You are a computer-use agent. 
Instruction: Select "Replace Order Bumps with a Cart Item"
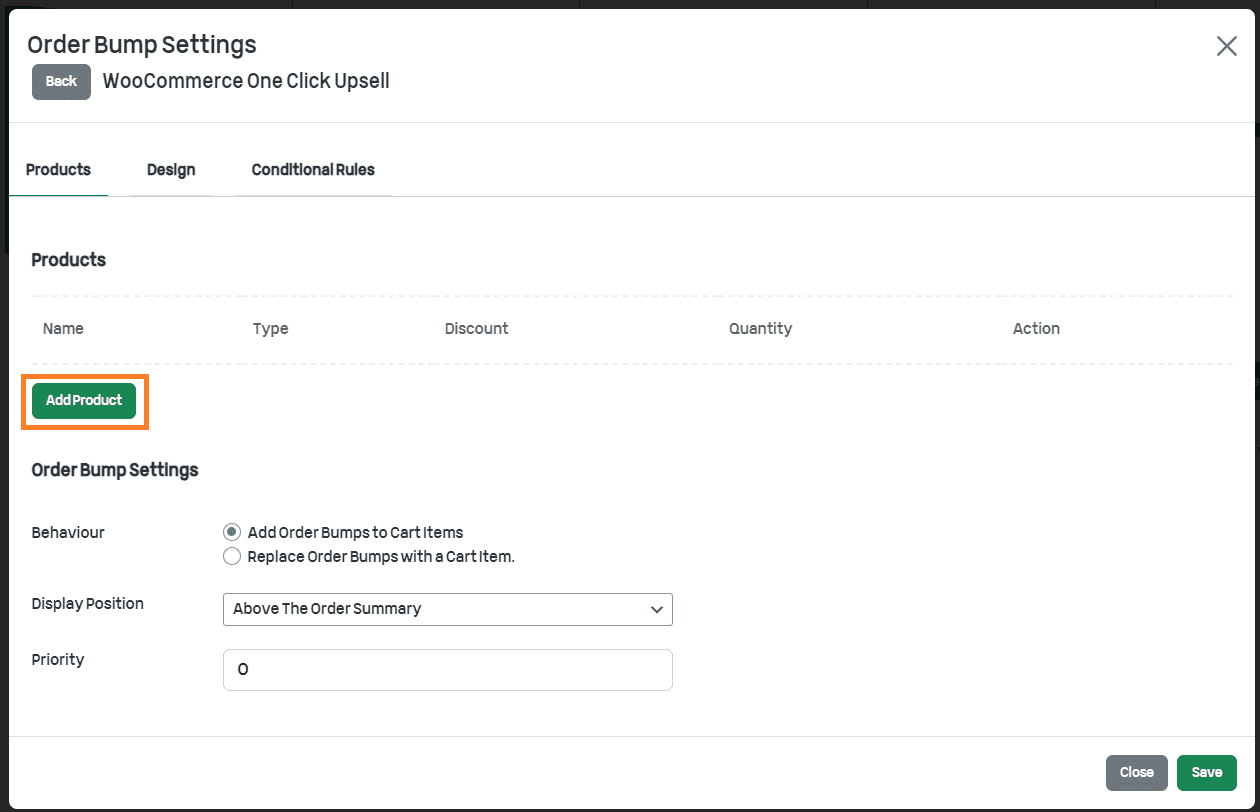pos(231,556)
